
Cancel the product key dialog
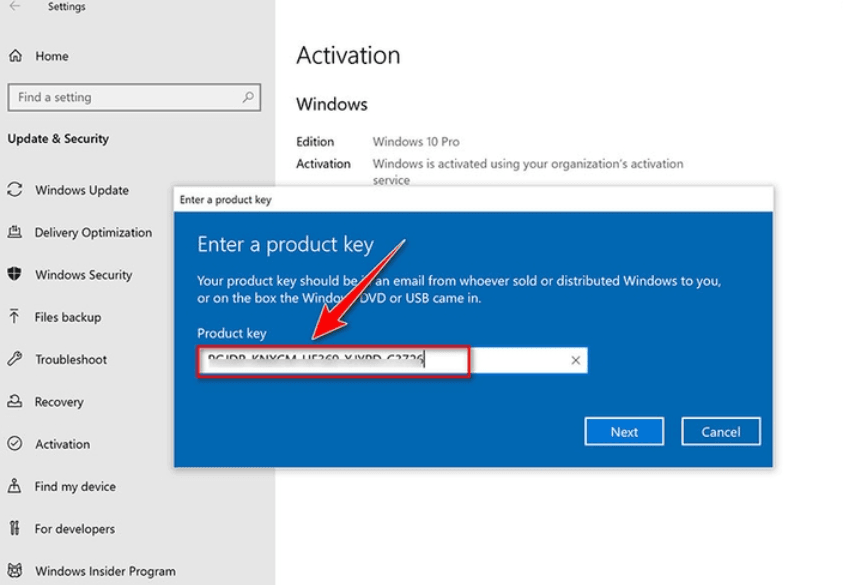point(721,431)
